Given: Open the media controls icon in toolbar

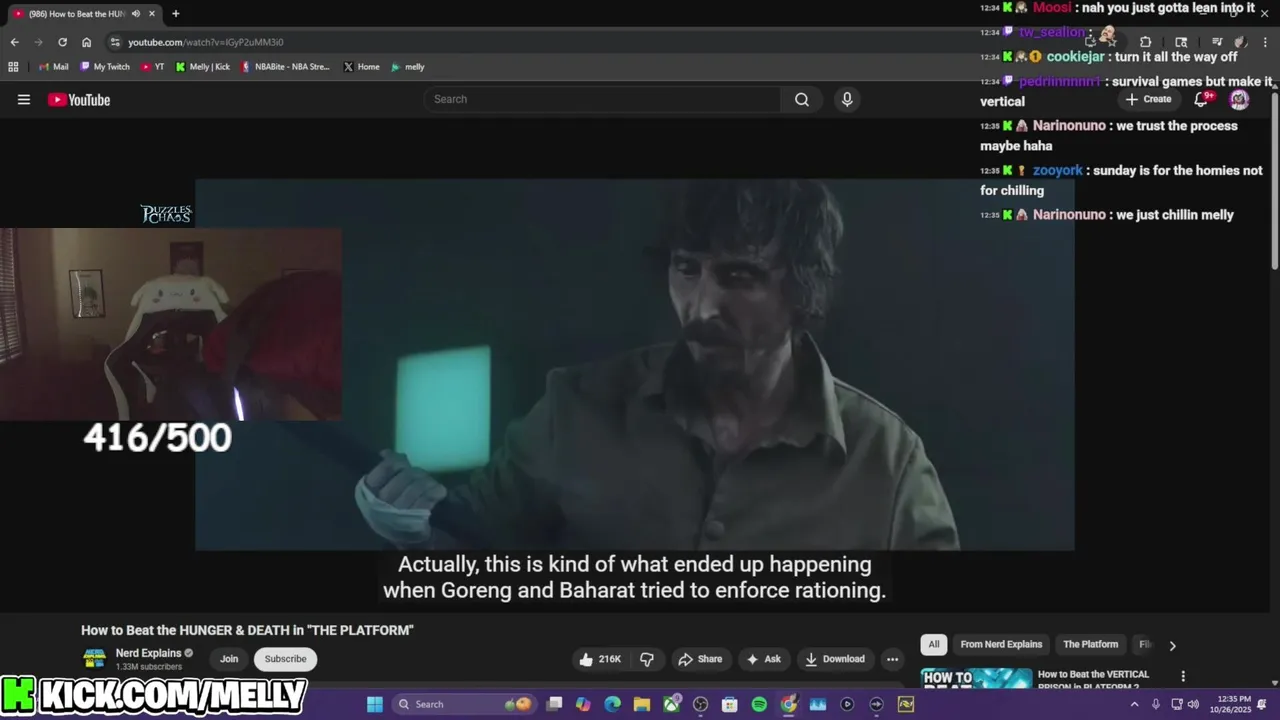Looking at the screenshot, I should (x=1217, y=42).
